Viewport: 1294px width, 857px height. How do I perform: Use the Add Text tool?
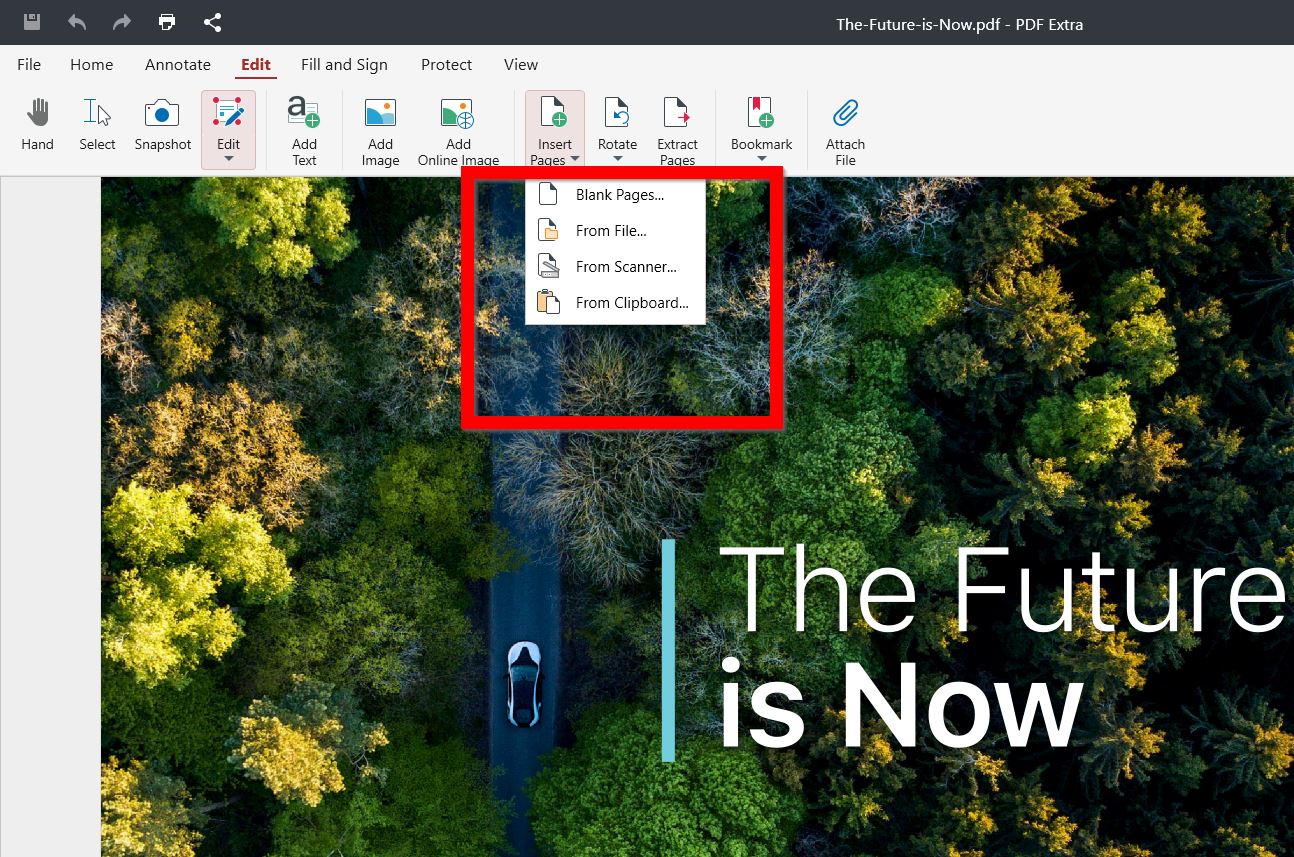coord(304,125)
